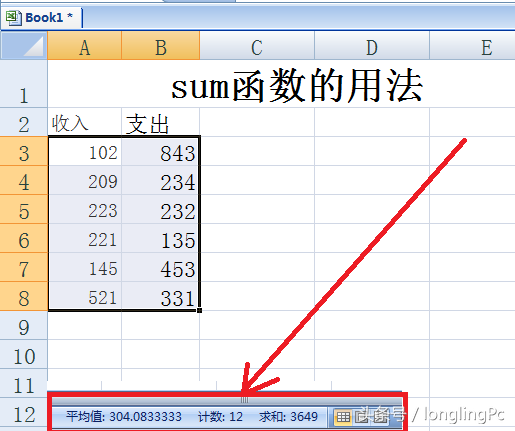
Task: Select column D header
Action: (x=372, y=46)
